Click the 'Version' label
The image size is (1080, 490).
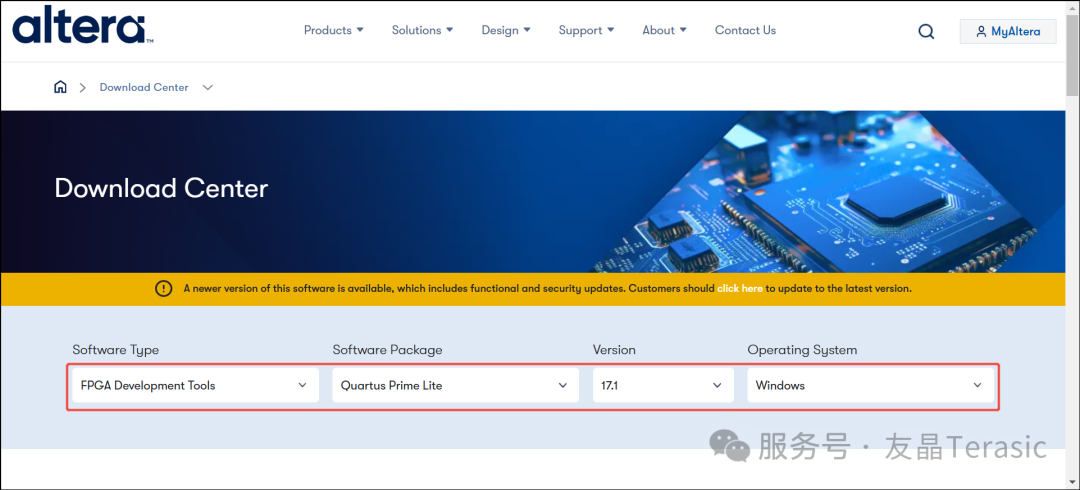tap(614, 350)
